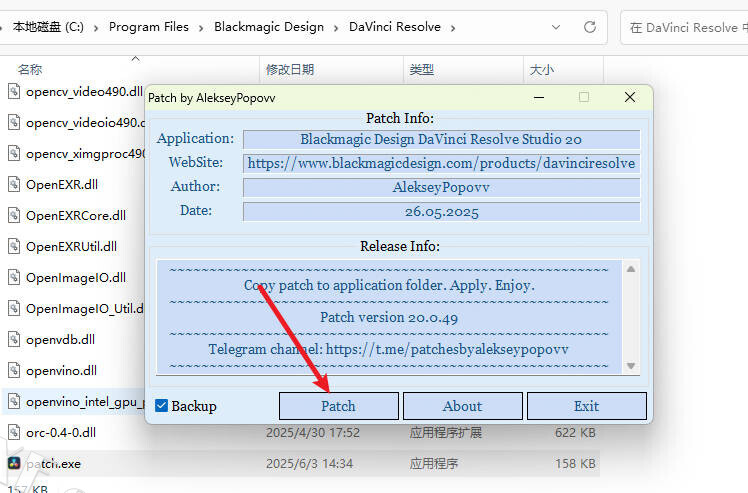Image resolution: width=748 pixels, height=493 pixels.
Task: Select the OpenEXRUtil.dll file name
Action: 71,247
